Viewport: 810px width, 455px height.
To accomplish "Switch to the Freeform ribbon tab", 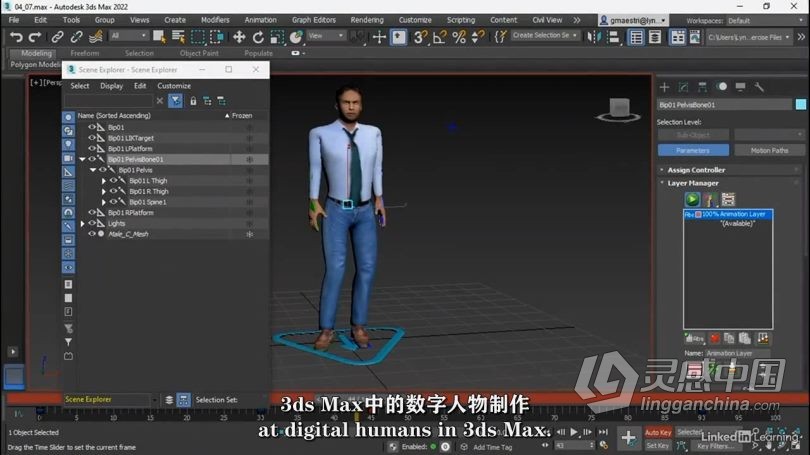I will (x=85, y=53).
